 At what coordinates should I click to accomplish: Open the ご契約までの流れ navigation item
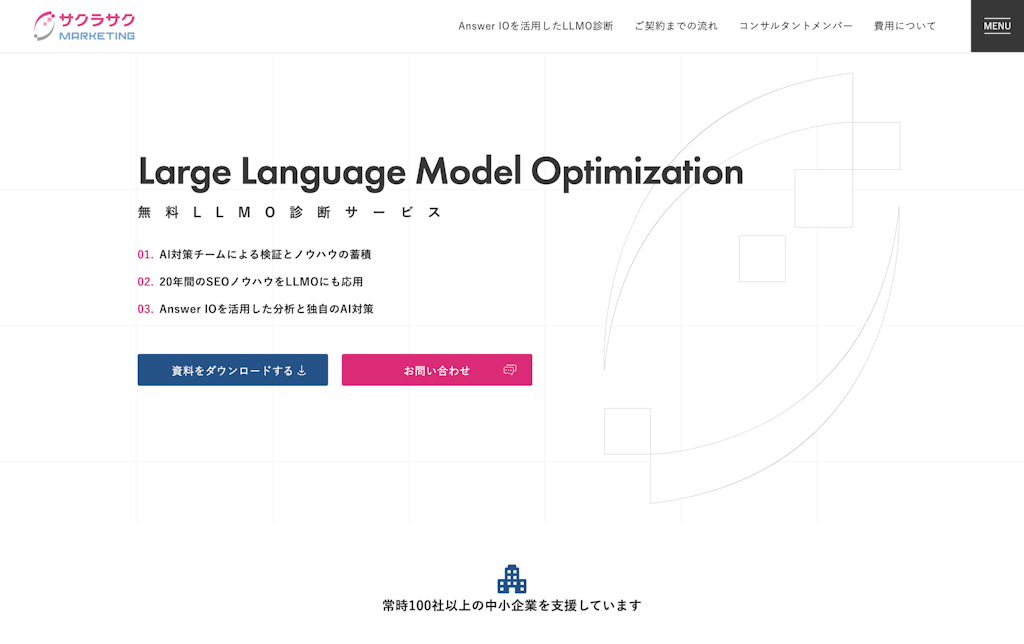pos(675,26)
